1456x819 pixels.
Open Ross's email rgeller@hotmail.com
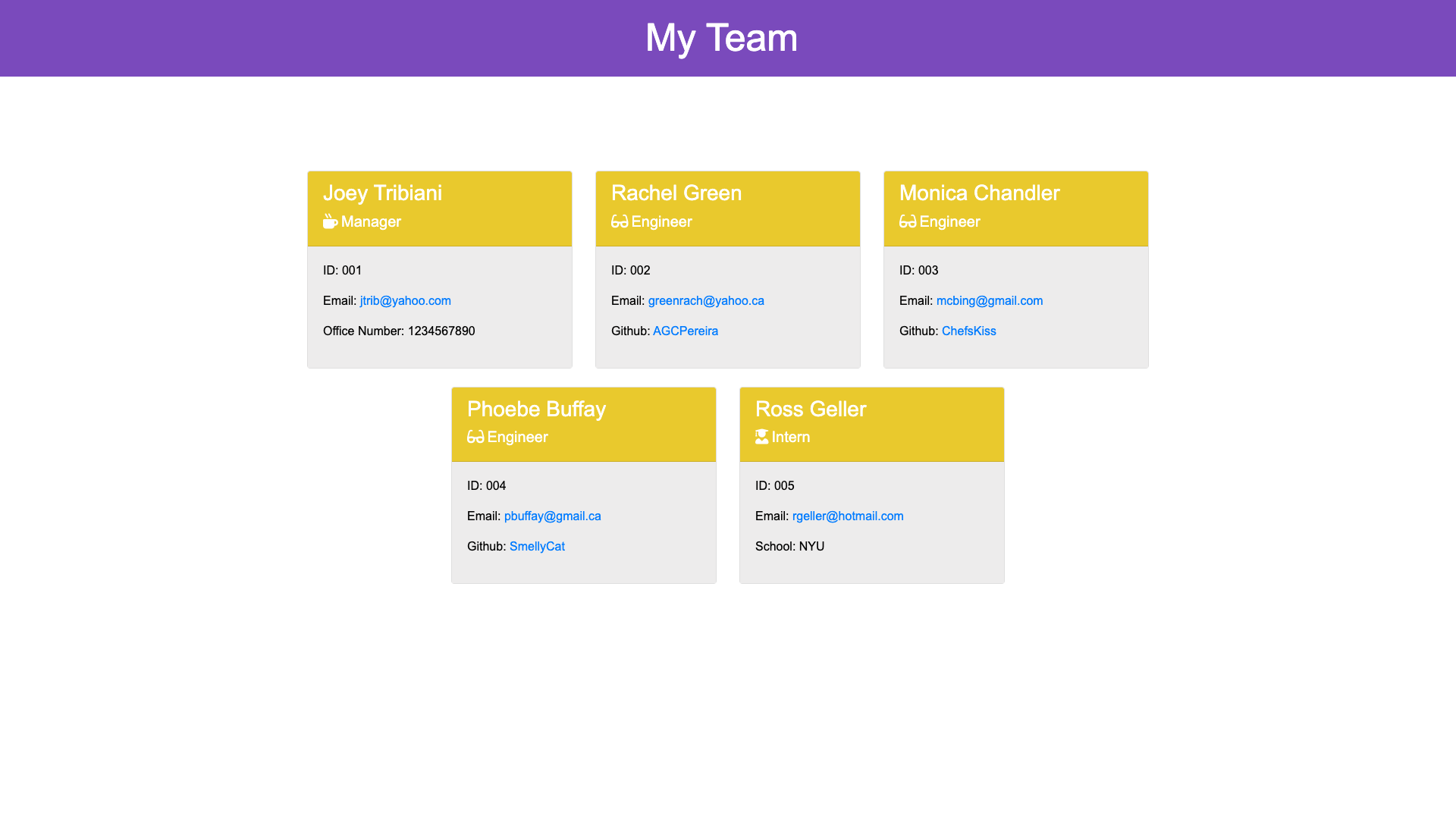pyautogui.click(x=848, y=516)
